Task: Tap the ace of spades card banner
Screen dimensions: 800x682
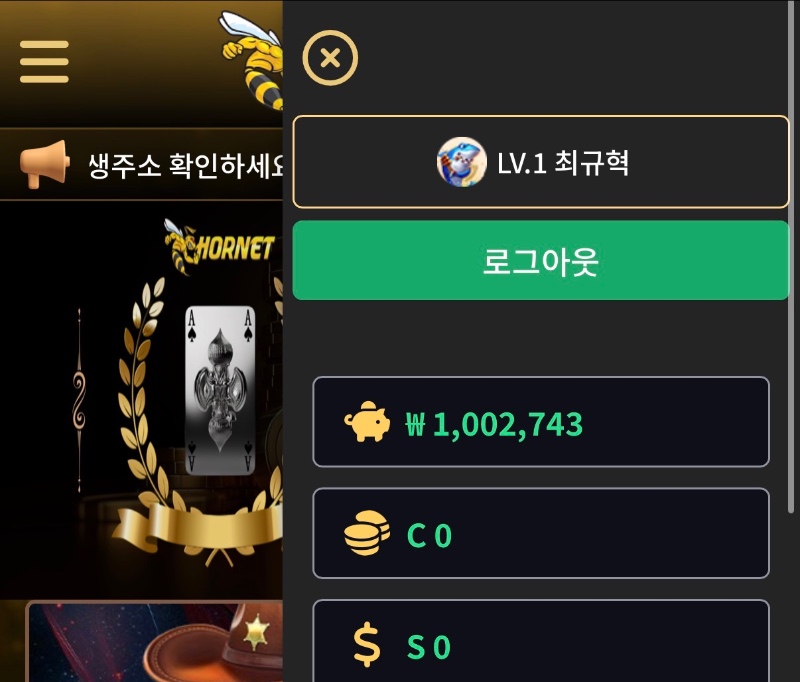Action: [220, 390]
